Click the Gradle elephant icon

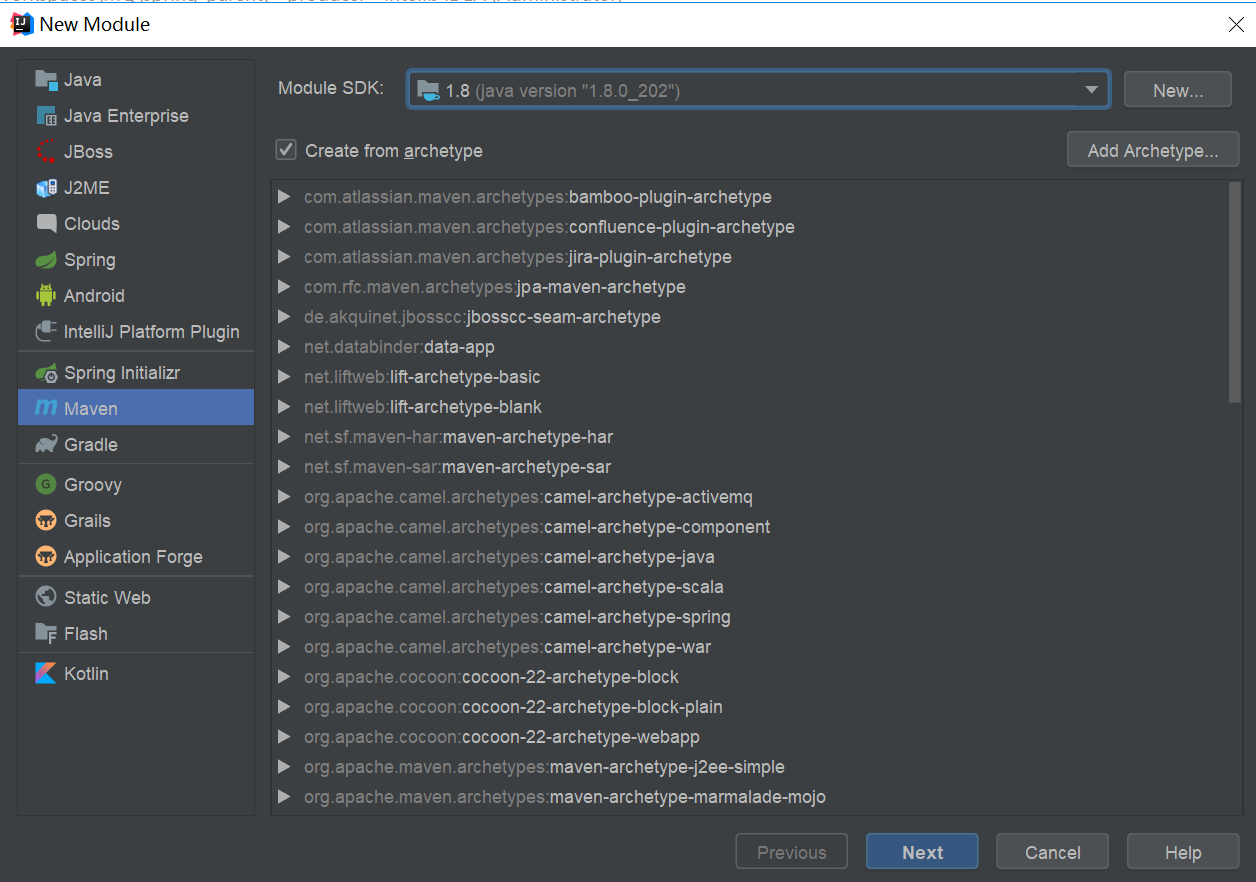tap(46, 445)
